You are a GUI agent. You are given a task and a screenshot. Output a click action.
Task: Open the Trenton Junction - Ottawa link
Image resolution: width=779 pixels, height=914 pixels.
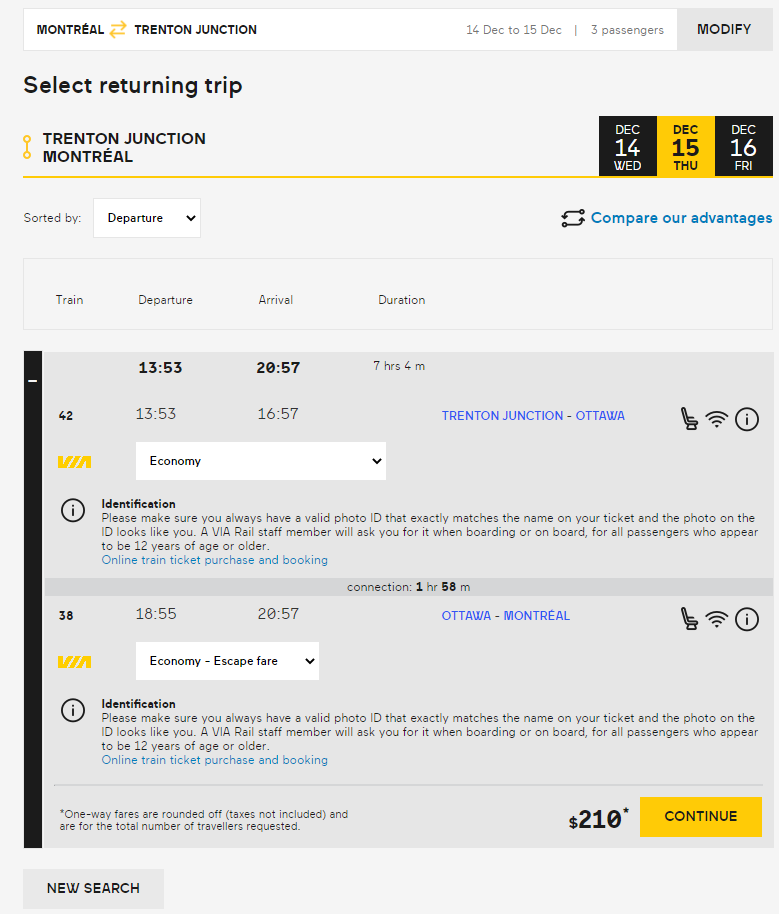tap(533, 416)
